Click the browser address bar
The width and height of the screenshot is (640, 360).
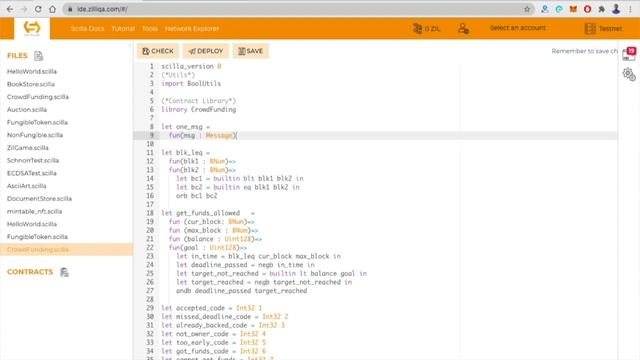(298, 9)
